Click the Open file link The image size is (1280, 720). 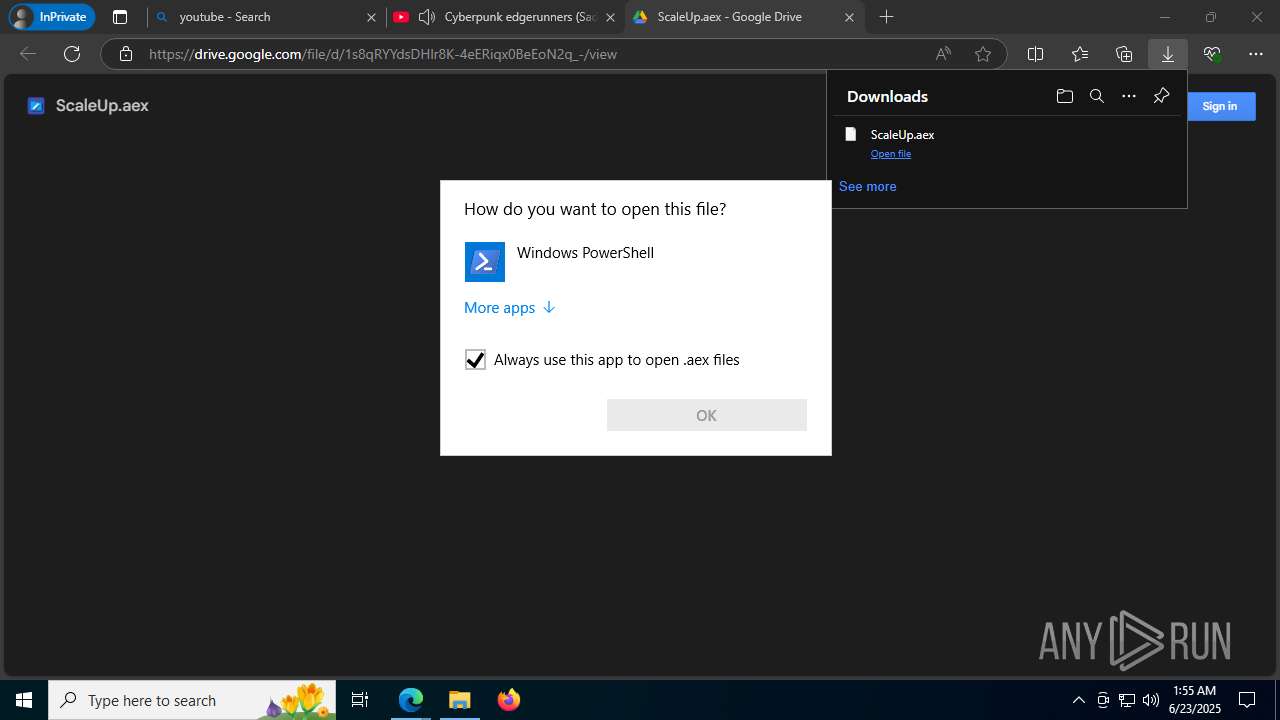890,154
